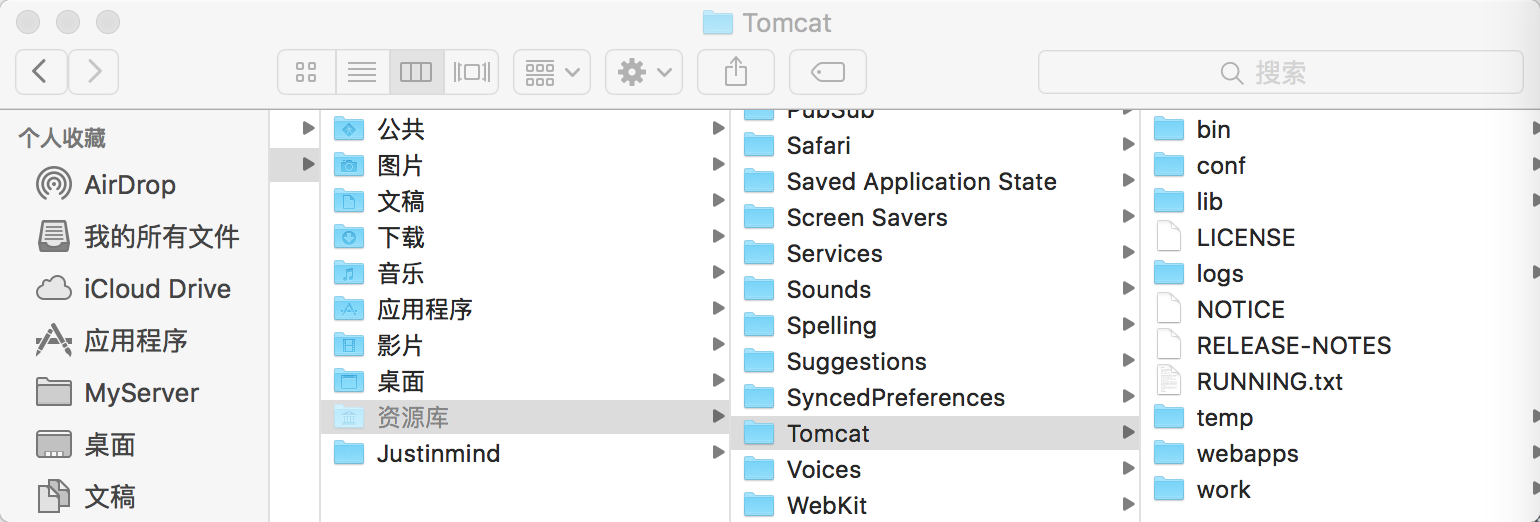Go back with the left chevron button
This screenshot has height=522, width=1540.
(x=41, y=72)
